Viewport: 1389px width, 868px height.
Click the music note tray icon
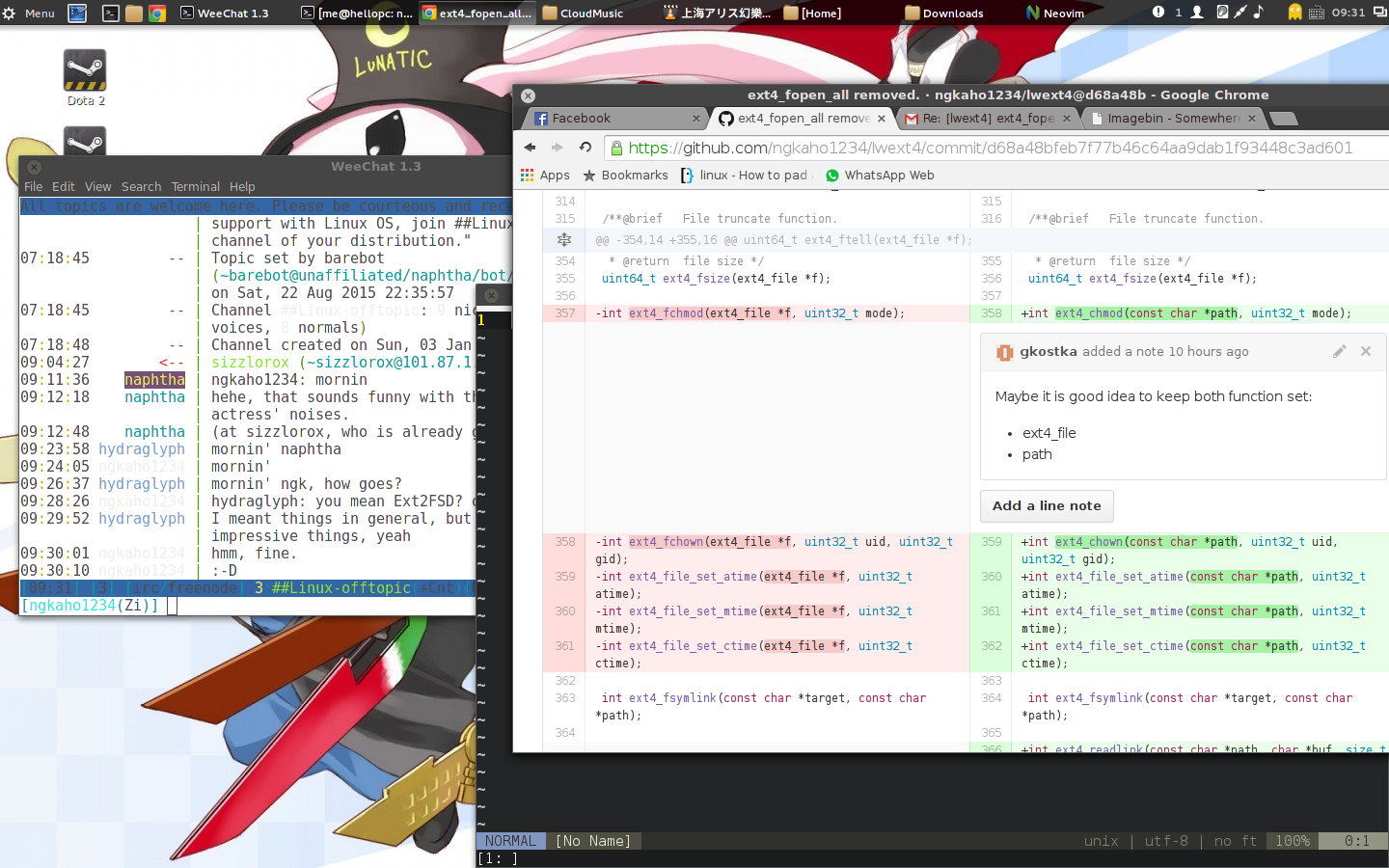[1258, 12]
